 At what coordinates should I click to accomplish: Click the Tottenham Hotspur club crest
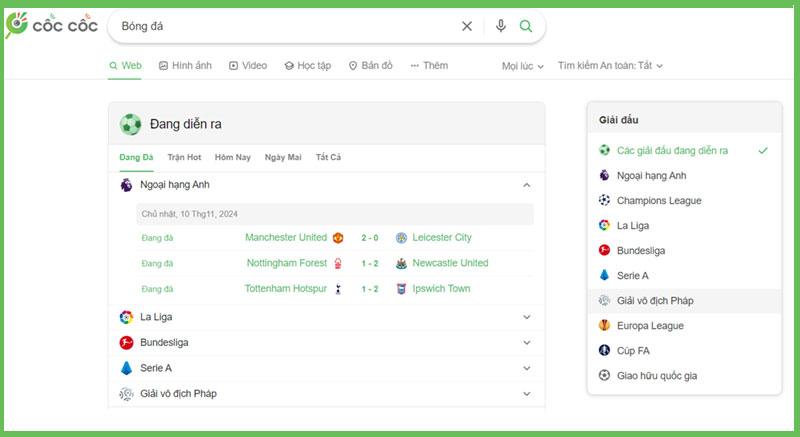338,289
